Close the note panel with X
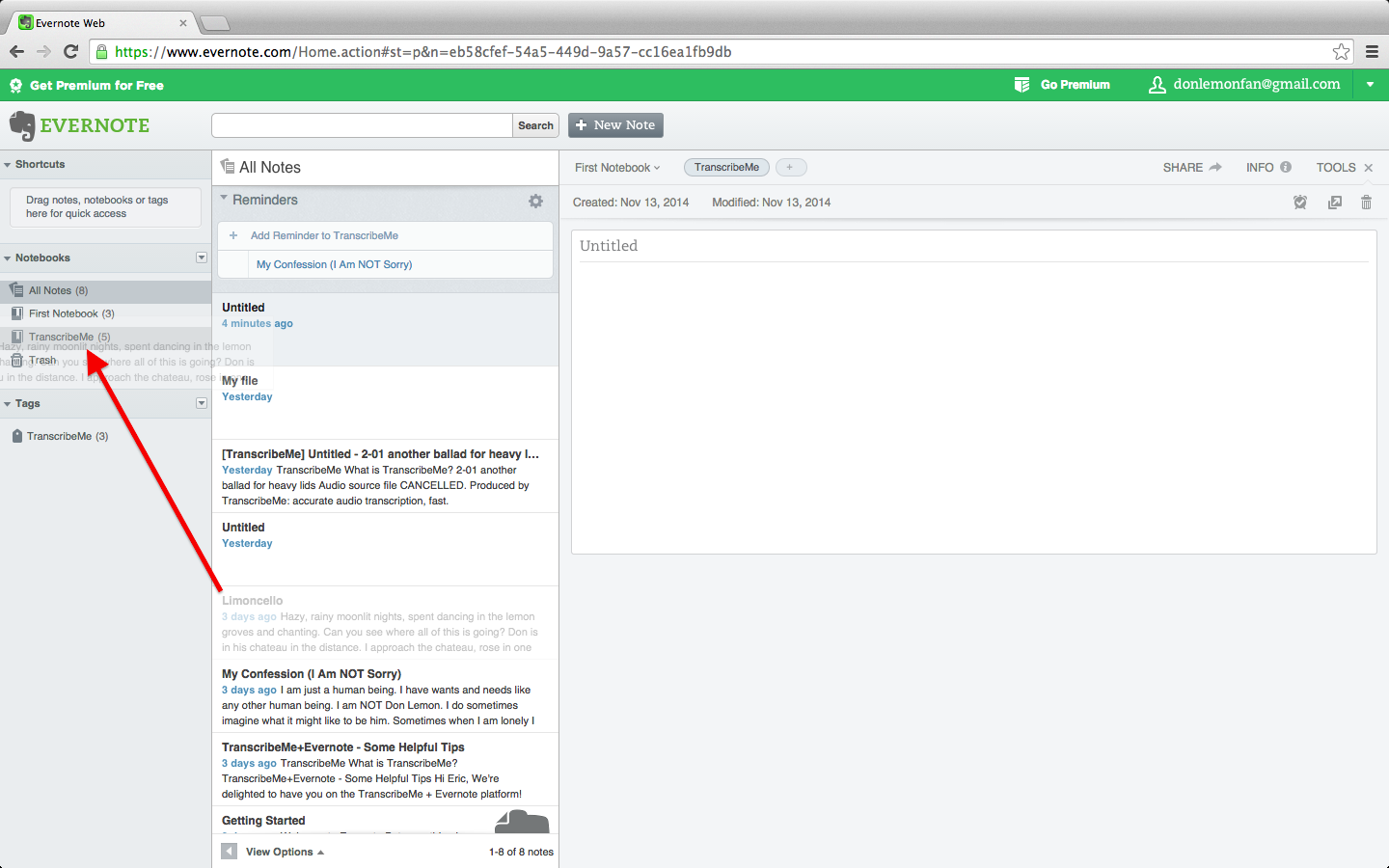 click(x=1368, y=168)
